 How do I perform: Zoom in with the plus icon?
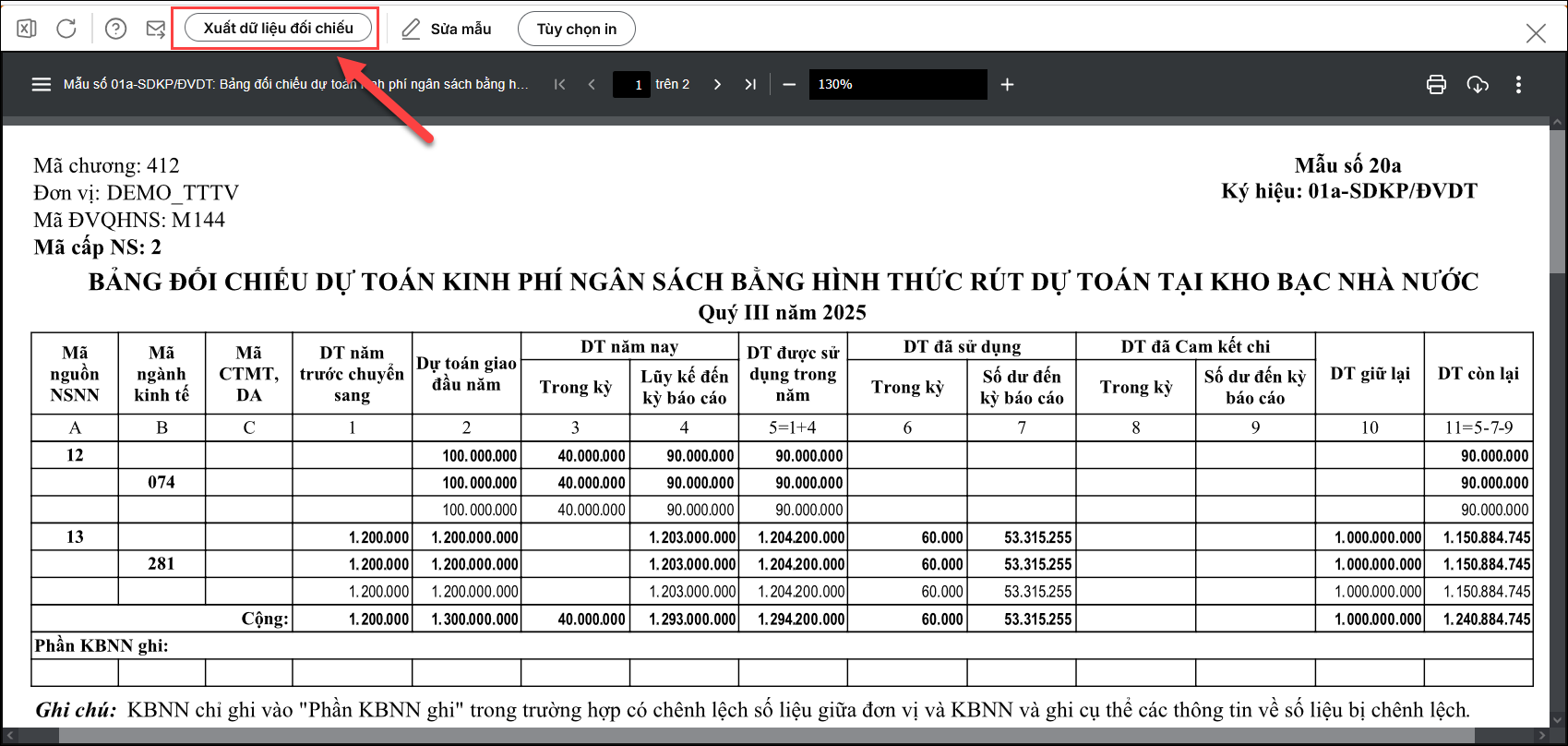(x=1008, y=84)
